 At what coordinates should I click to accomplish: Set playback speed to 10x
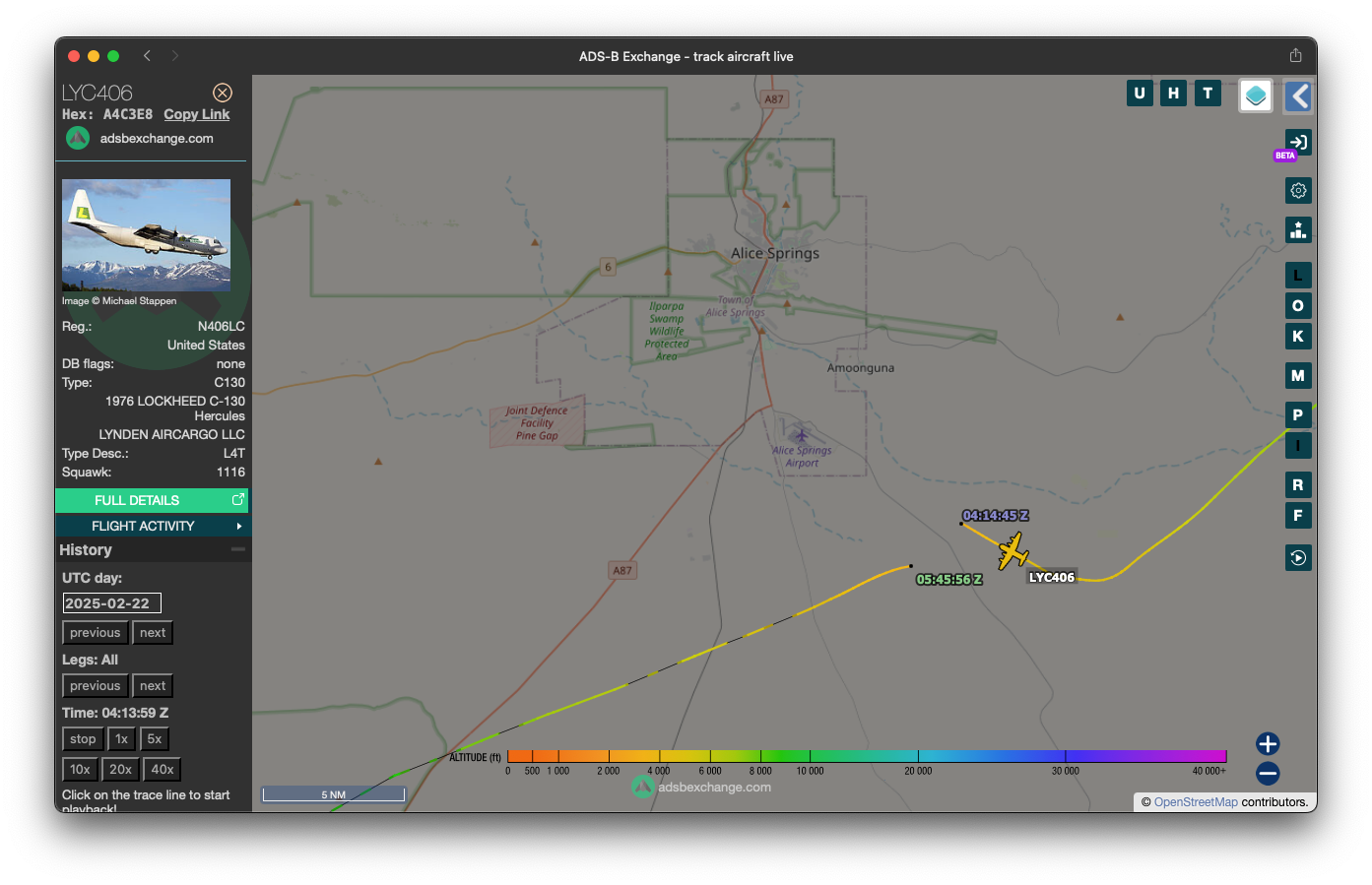(x=80, y=770)
